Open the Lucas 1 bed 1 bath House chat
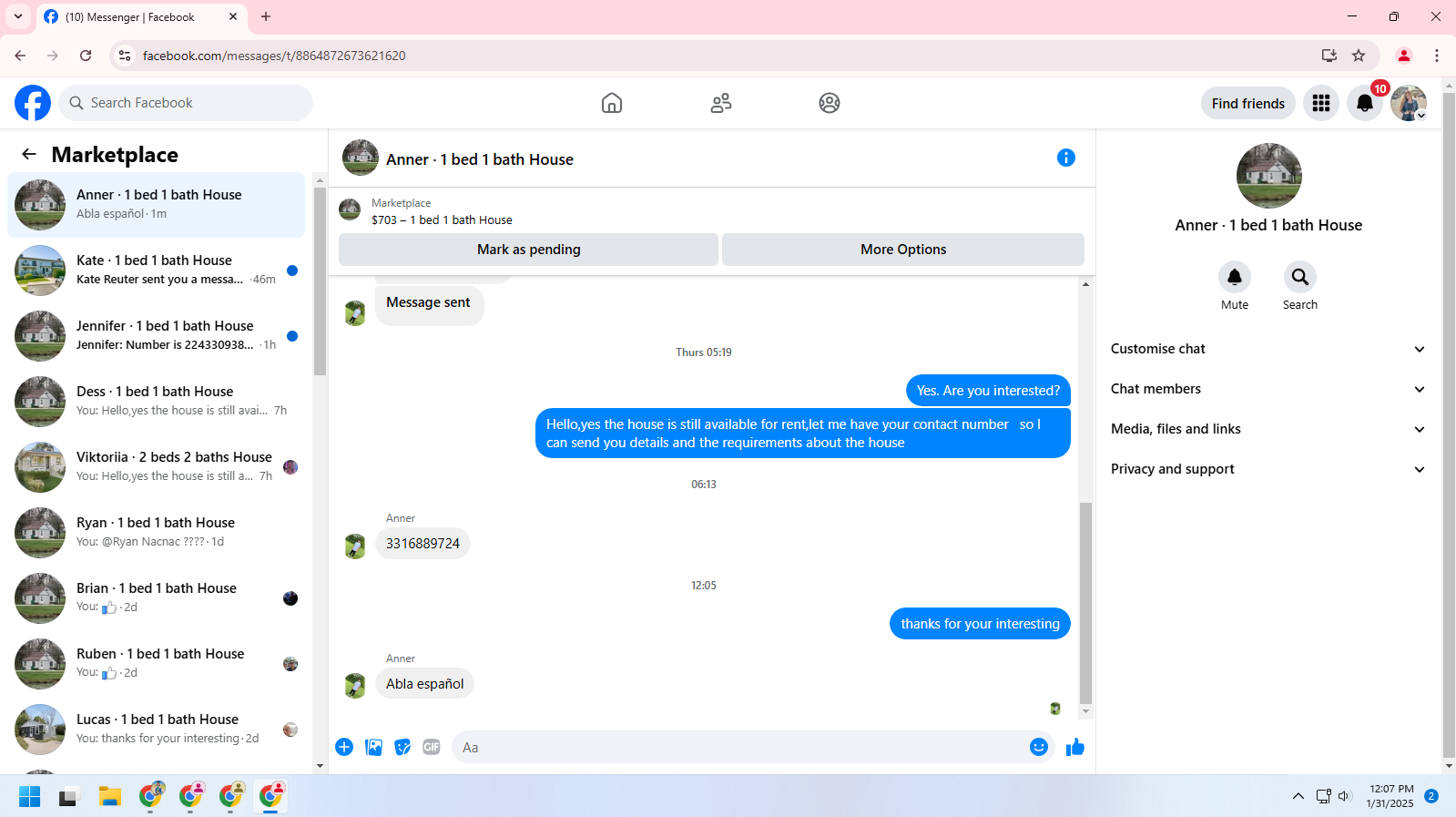The height and width of the screenshot is (817, 1456). (156, 730)
